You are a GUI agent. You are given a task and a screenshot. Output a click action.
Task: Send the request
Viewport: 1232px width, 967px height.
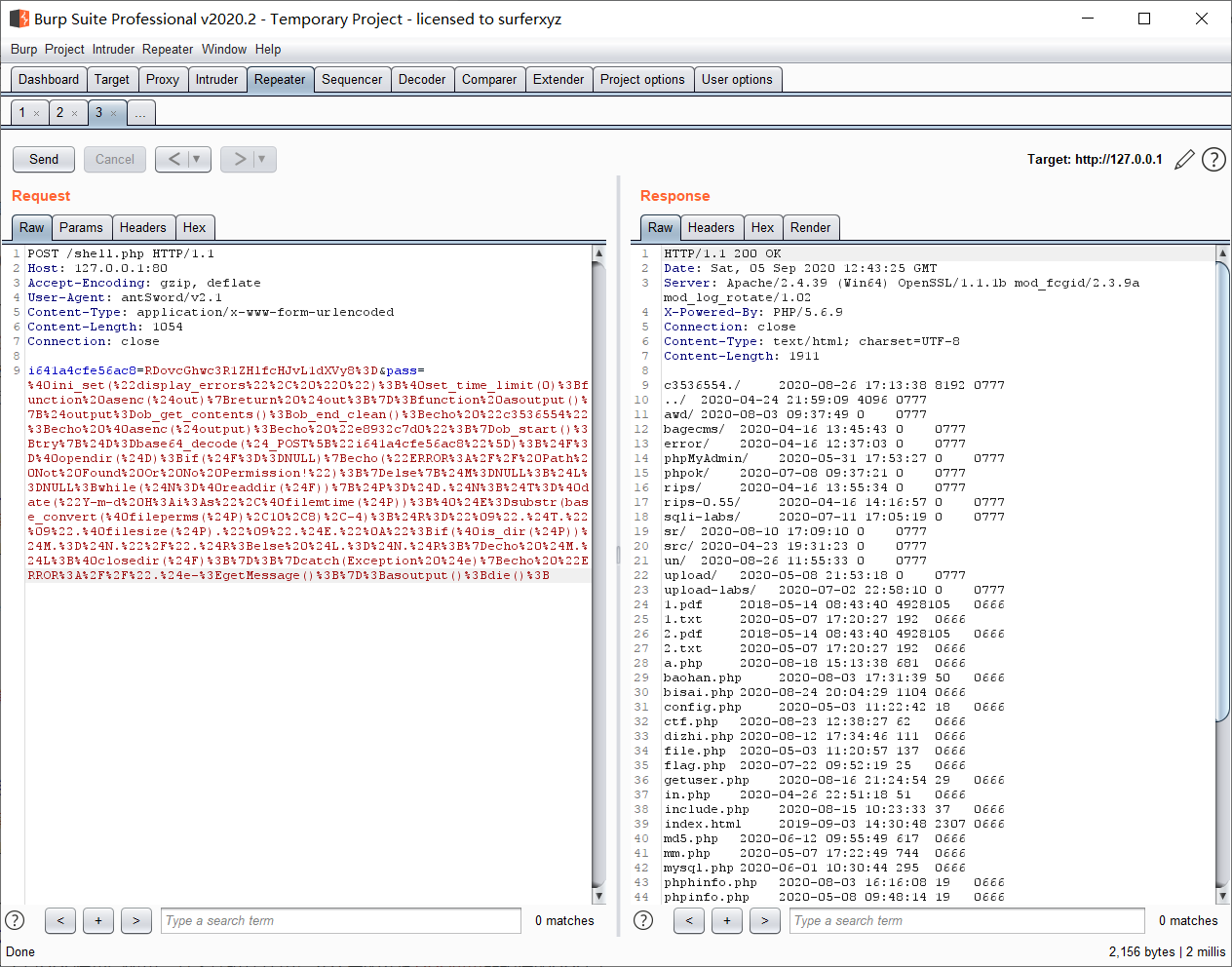click(x=44, y=159)
